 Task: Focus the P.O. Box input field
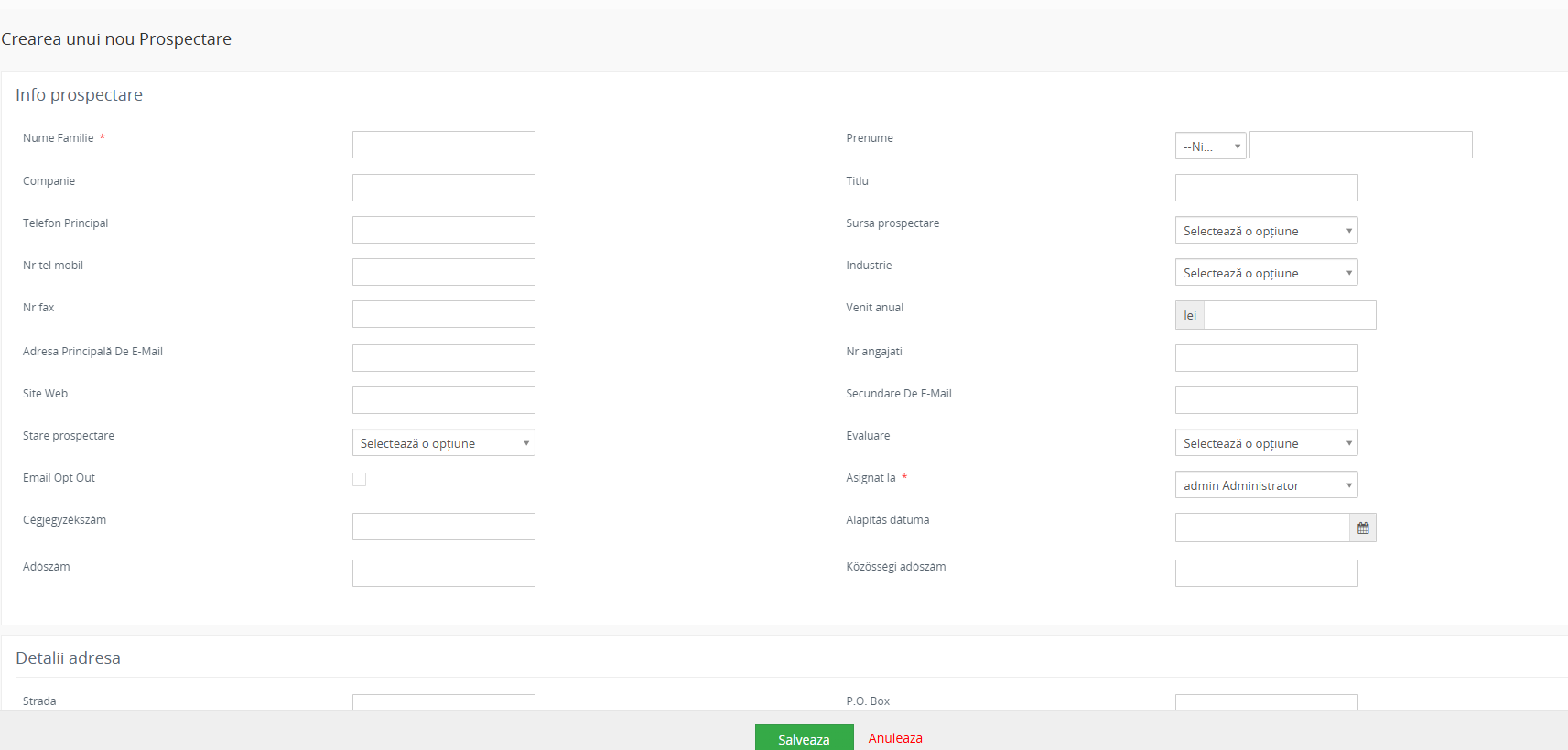tap(1266, 702)
